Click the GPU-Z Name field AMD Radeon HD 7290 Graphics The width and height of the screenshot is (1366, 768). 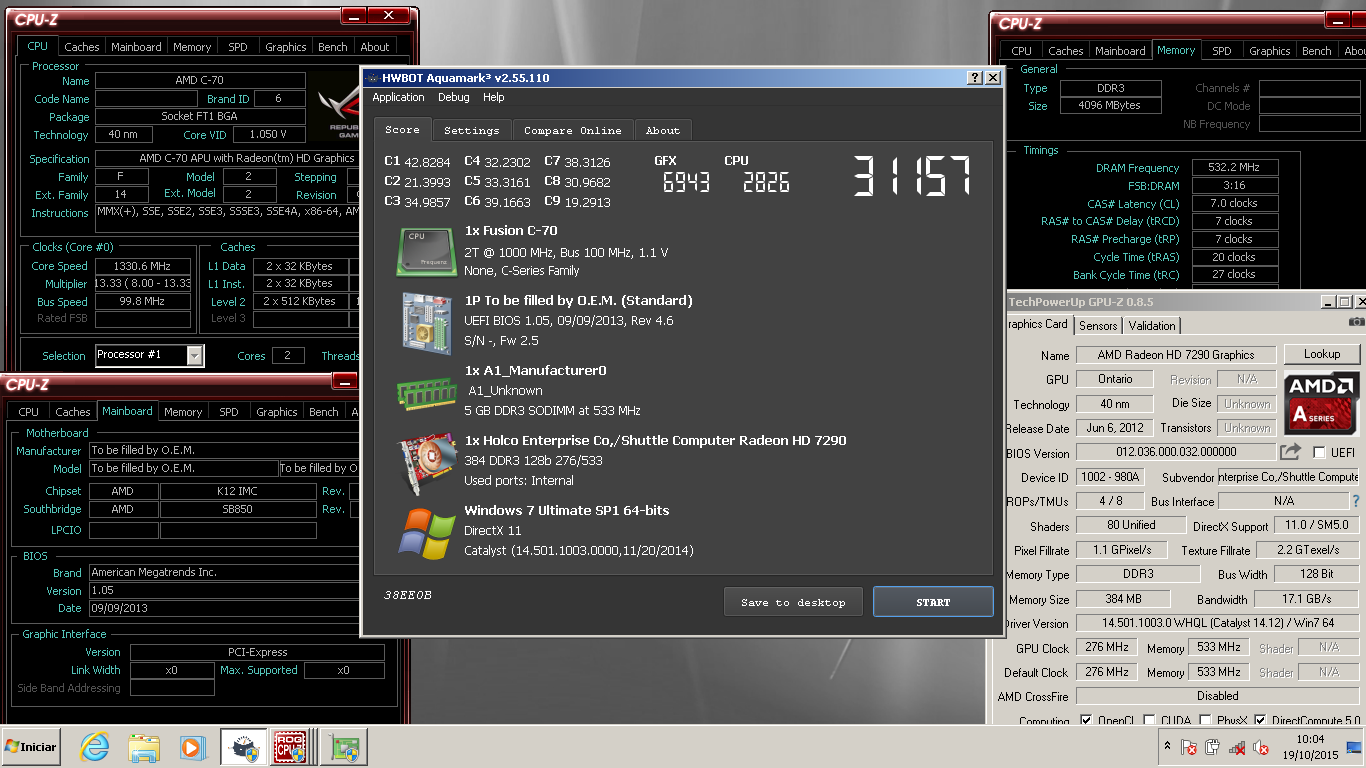click(1175, 355)
